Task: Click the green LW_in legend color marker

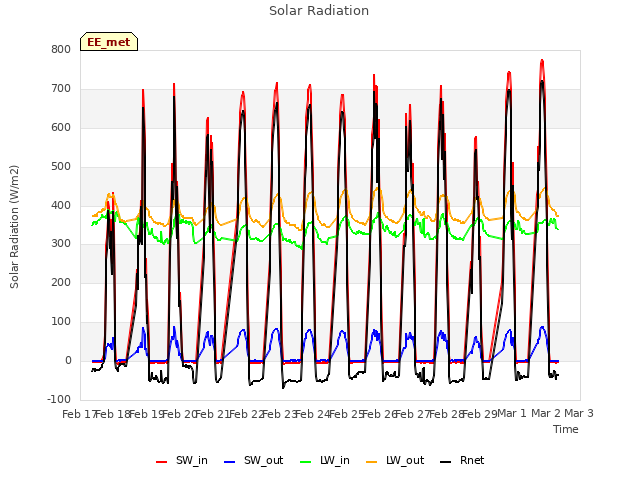Action: (x=306, y=462)
